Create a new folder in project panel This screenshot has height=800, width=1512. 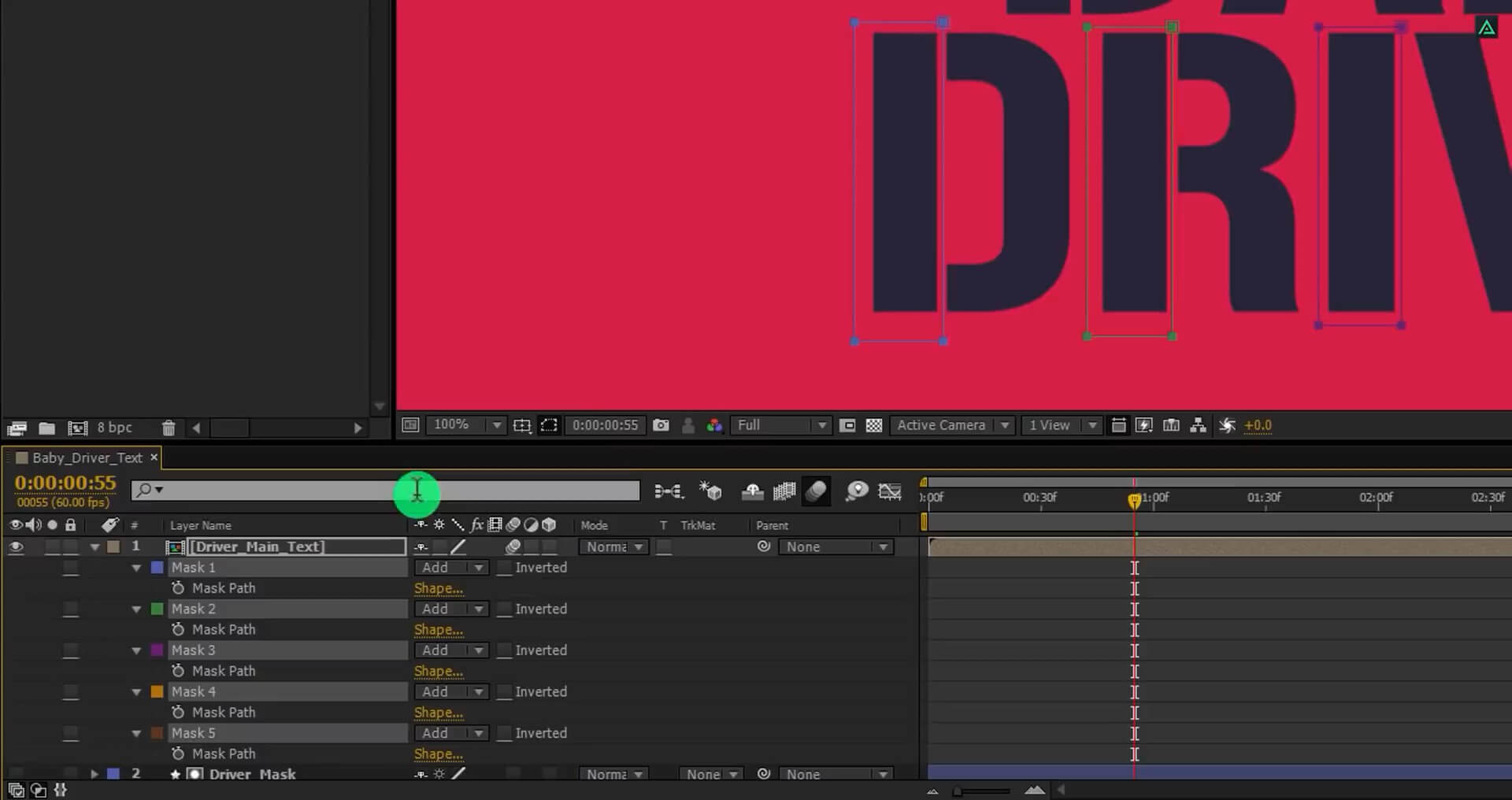pyautogui.click(x=46, y=428)
